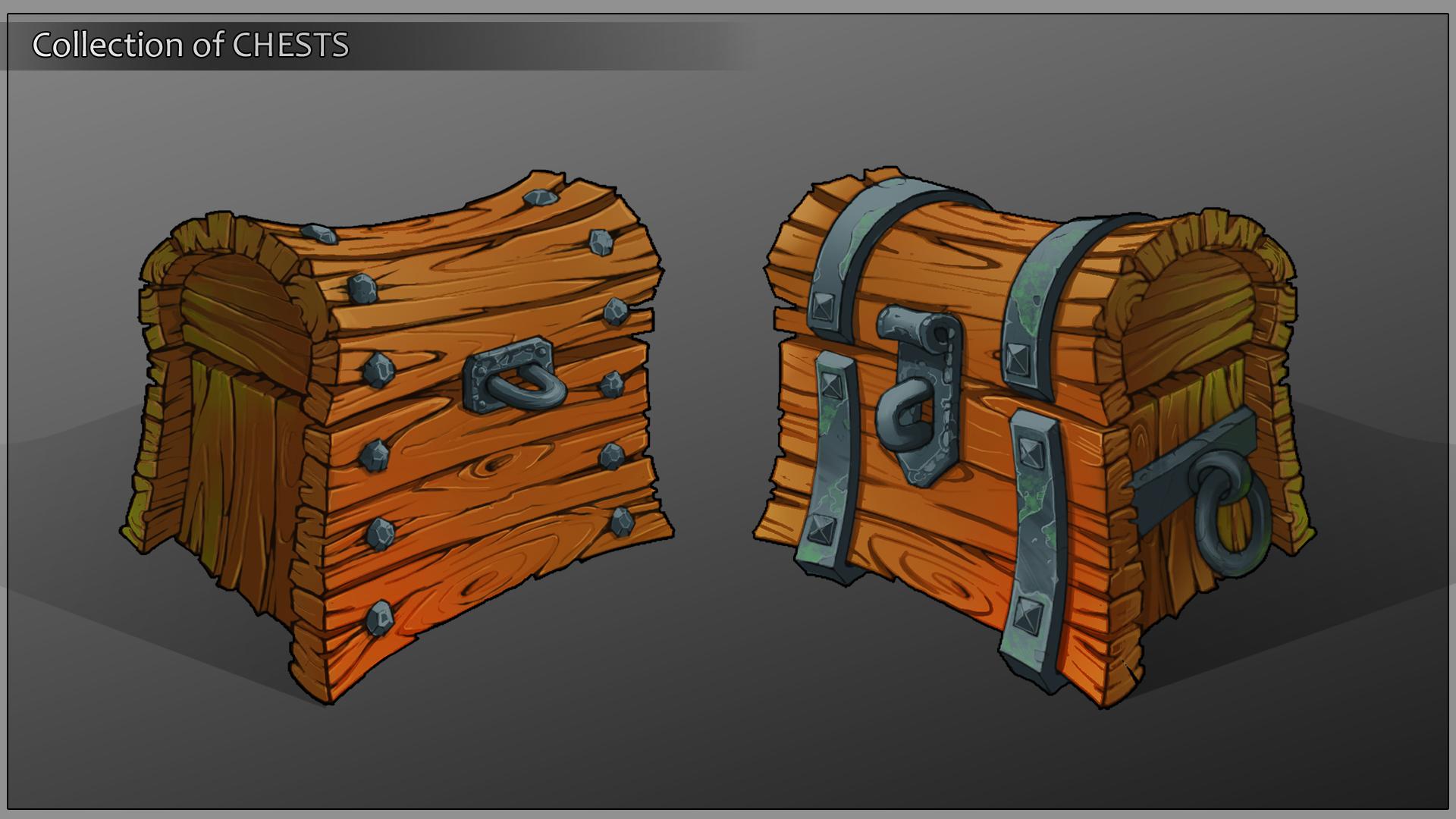Click the dark side plate behind ring handle
Image resolution: width=1456 pixels, height=819 pixels.
pyautogui.click(x=1164, y=485)
